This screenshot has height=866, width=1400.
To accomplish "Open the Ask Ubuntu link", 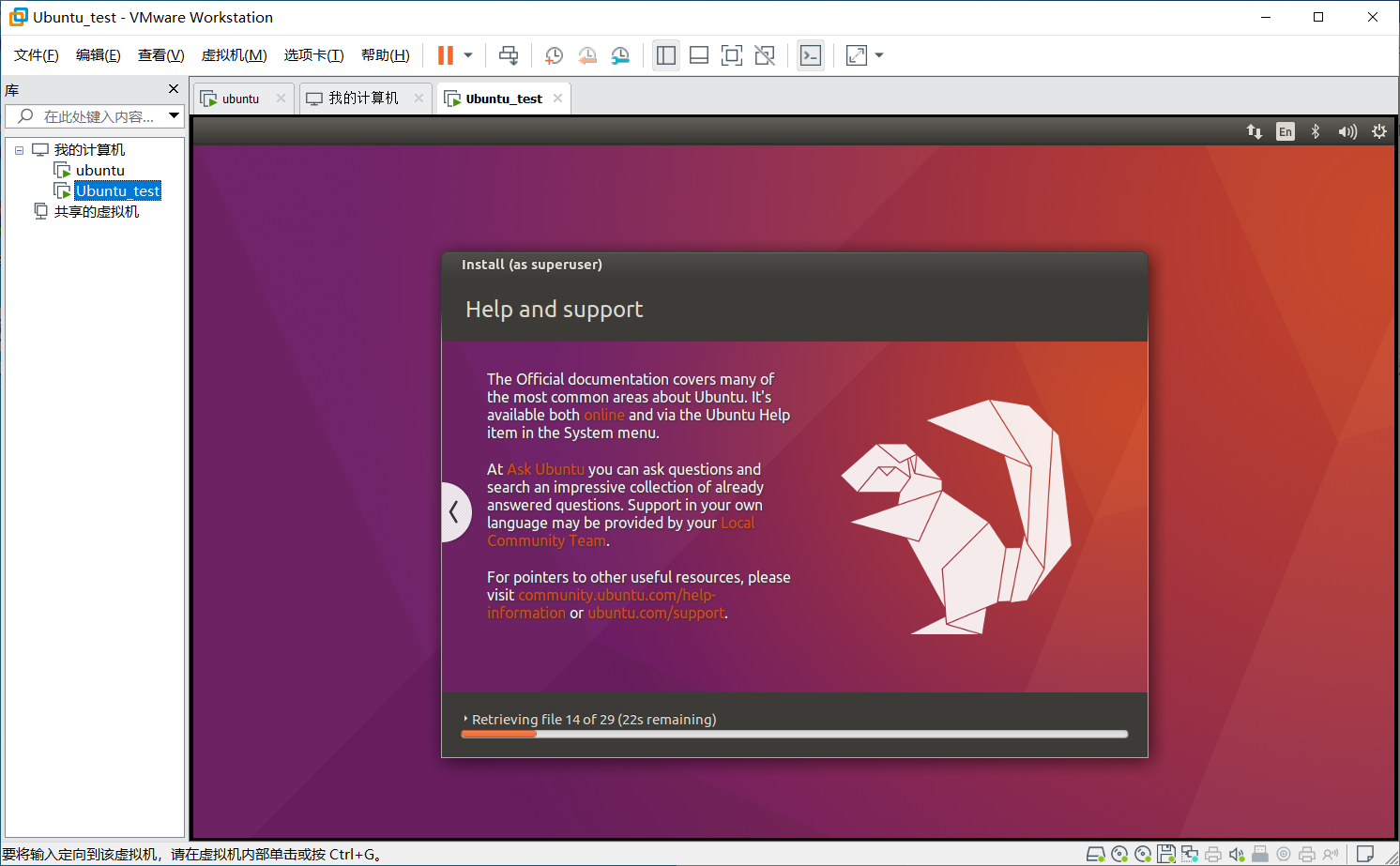I will pyautogui.click(x=546, y=469).
